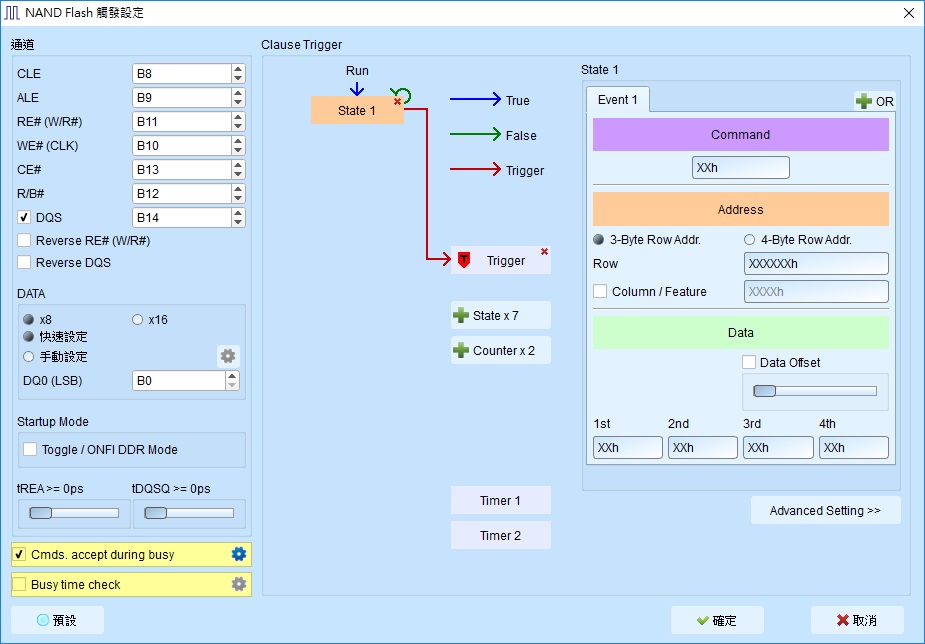
Task: Click the False green arrow legend
Action: point(475,134)
